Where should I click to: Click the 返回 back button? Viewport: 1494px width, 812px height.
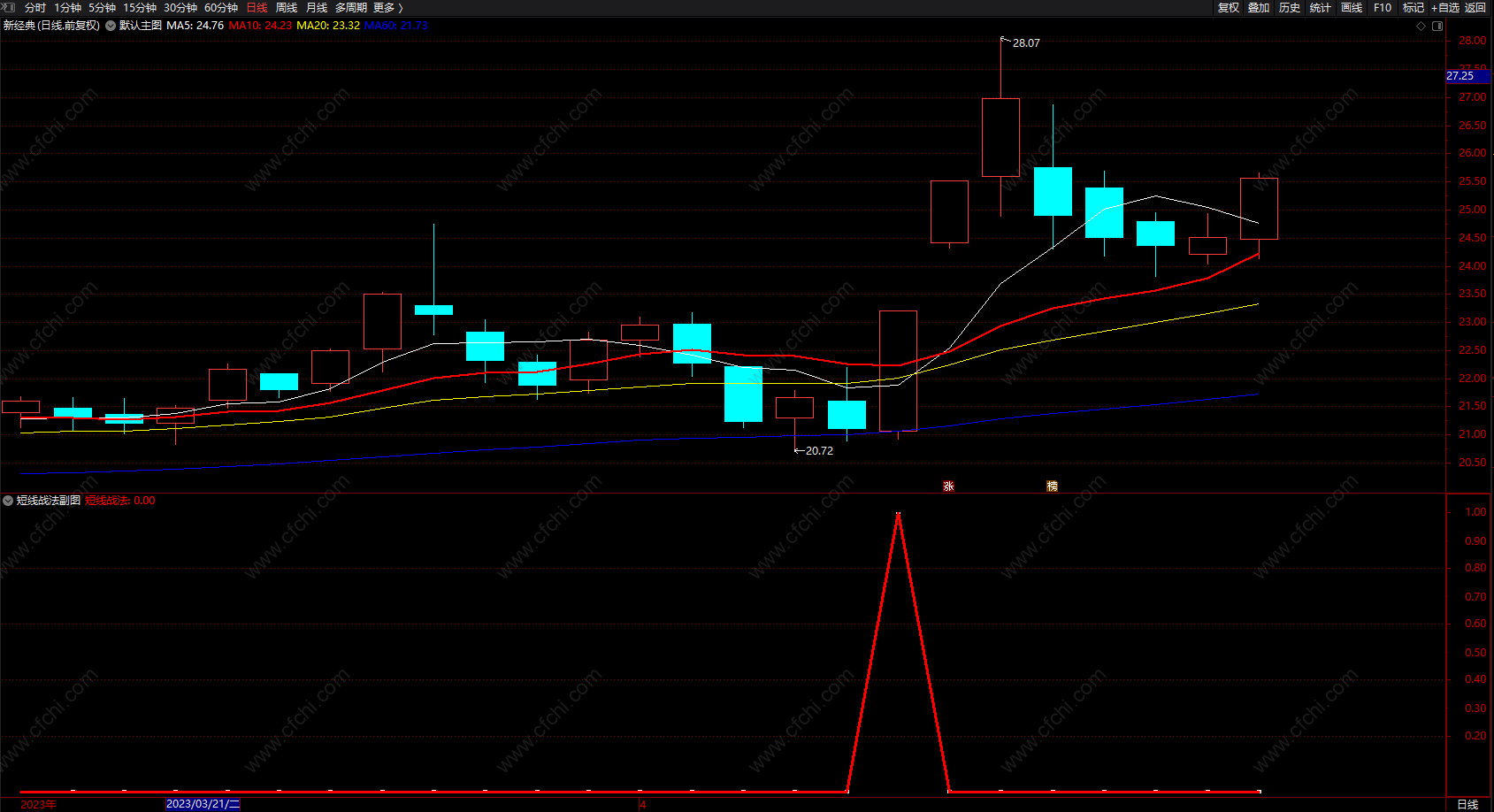point(1475,8)
